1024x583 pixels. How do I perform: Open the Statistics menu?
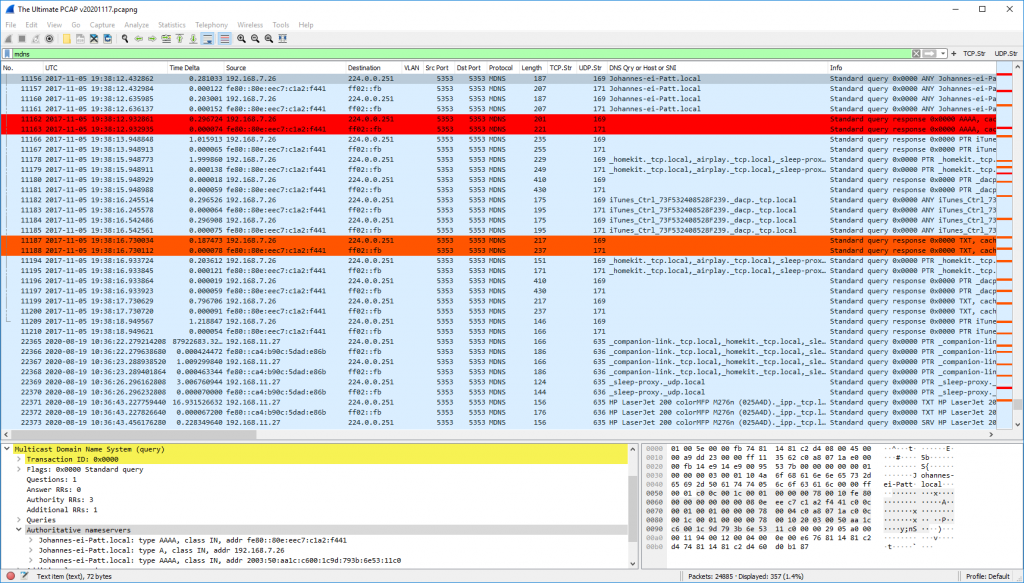171,24
